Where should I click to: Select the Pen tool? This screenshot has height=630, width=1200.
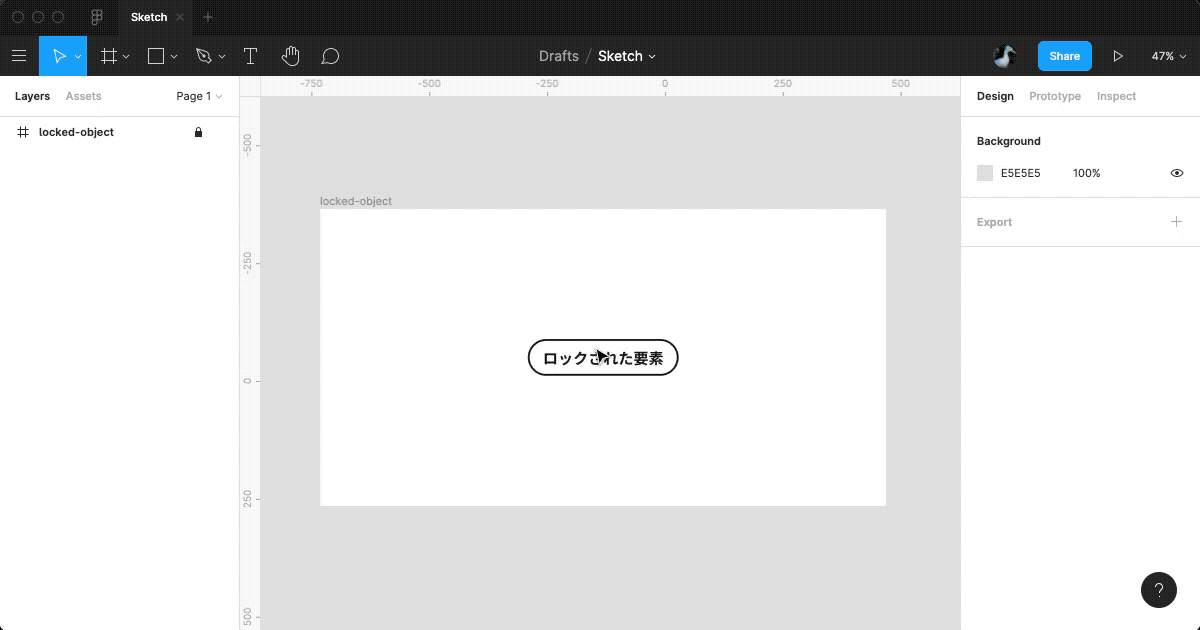(204, 57)
